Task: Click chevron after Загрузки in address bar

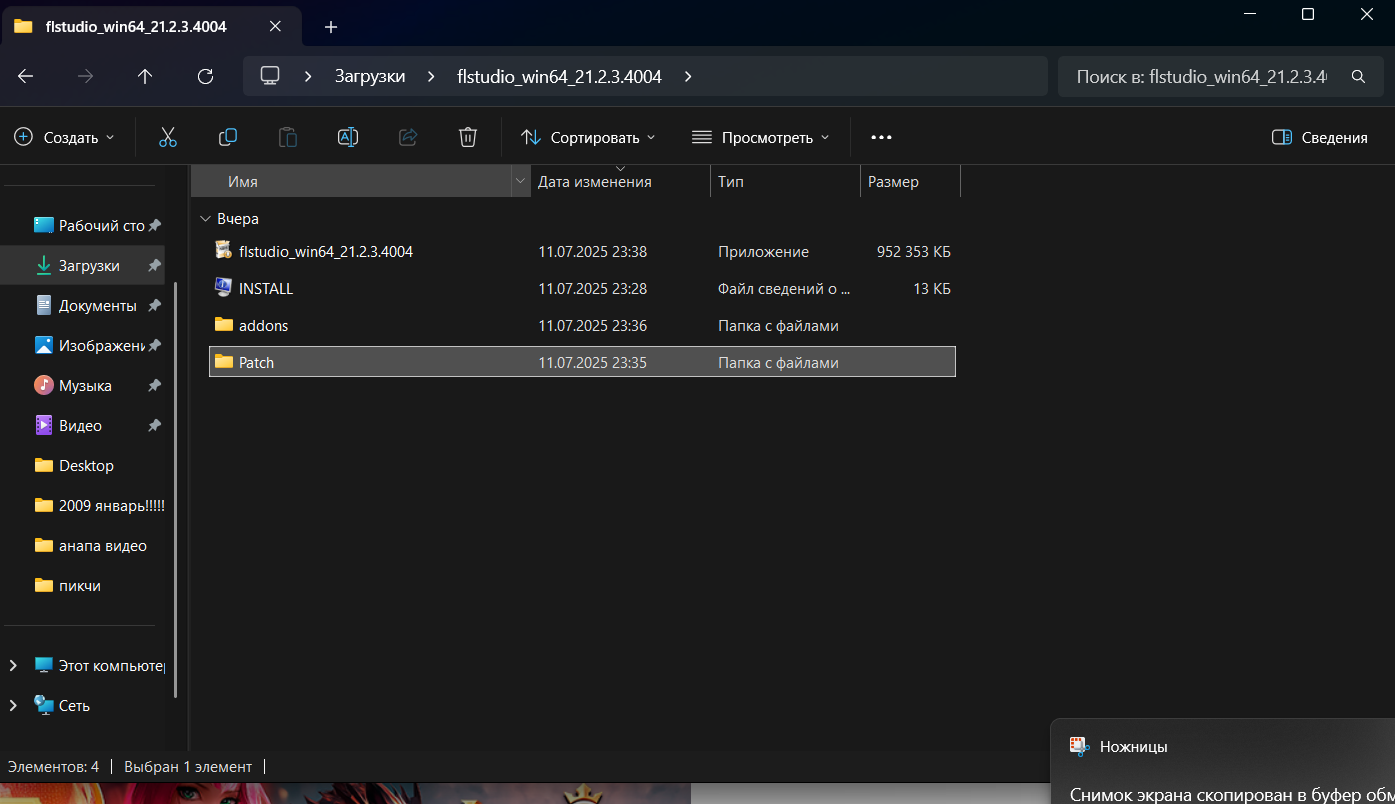Action: tap(431, 76)
